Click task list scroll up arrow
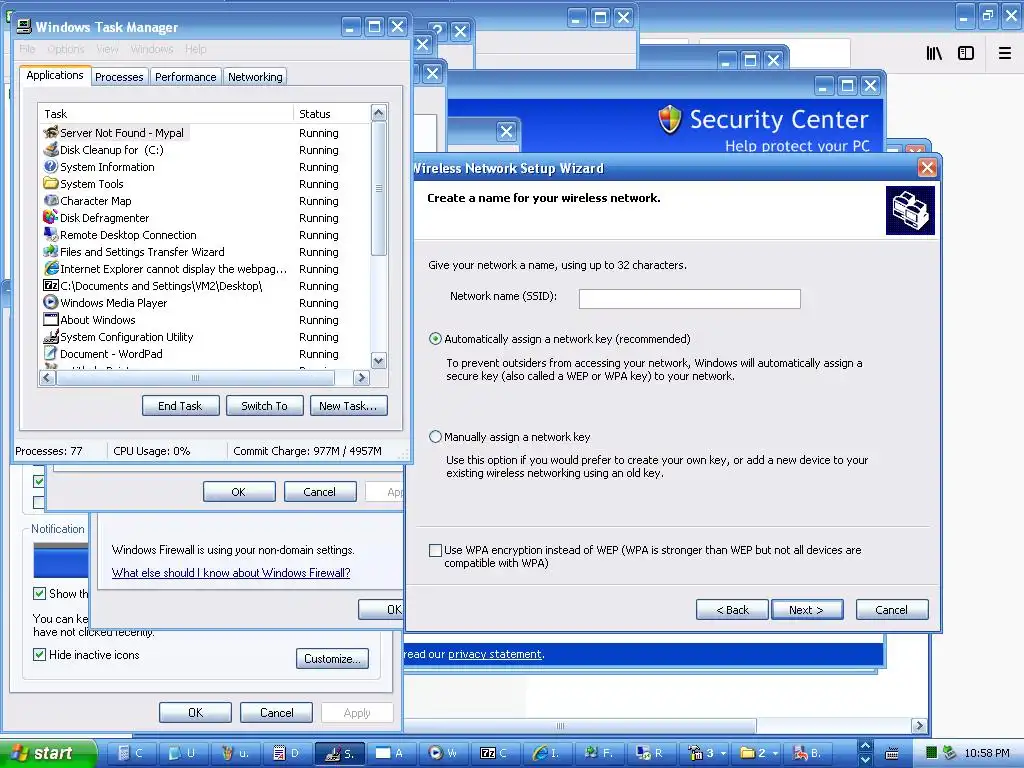The image size is (1024, 768). click(379, 113)
